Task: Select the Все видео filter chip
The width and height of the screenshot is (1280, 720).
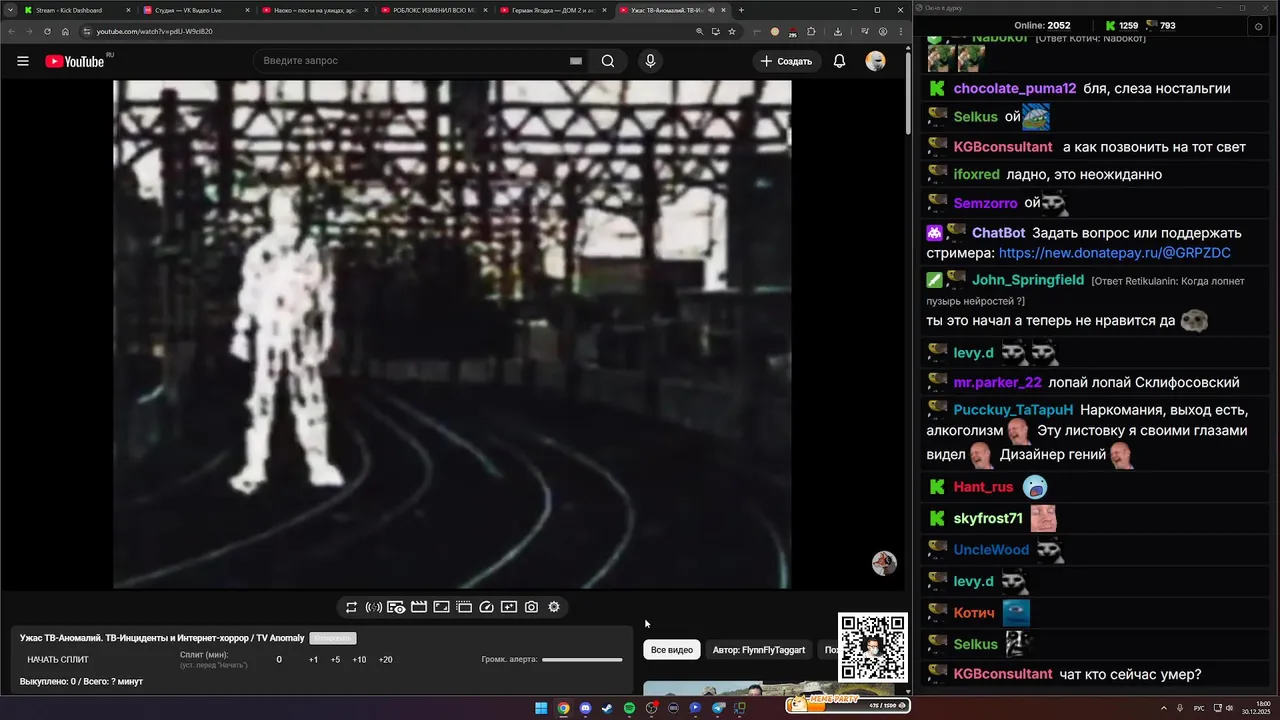Action: tap(672, 650)
